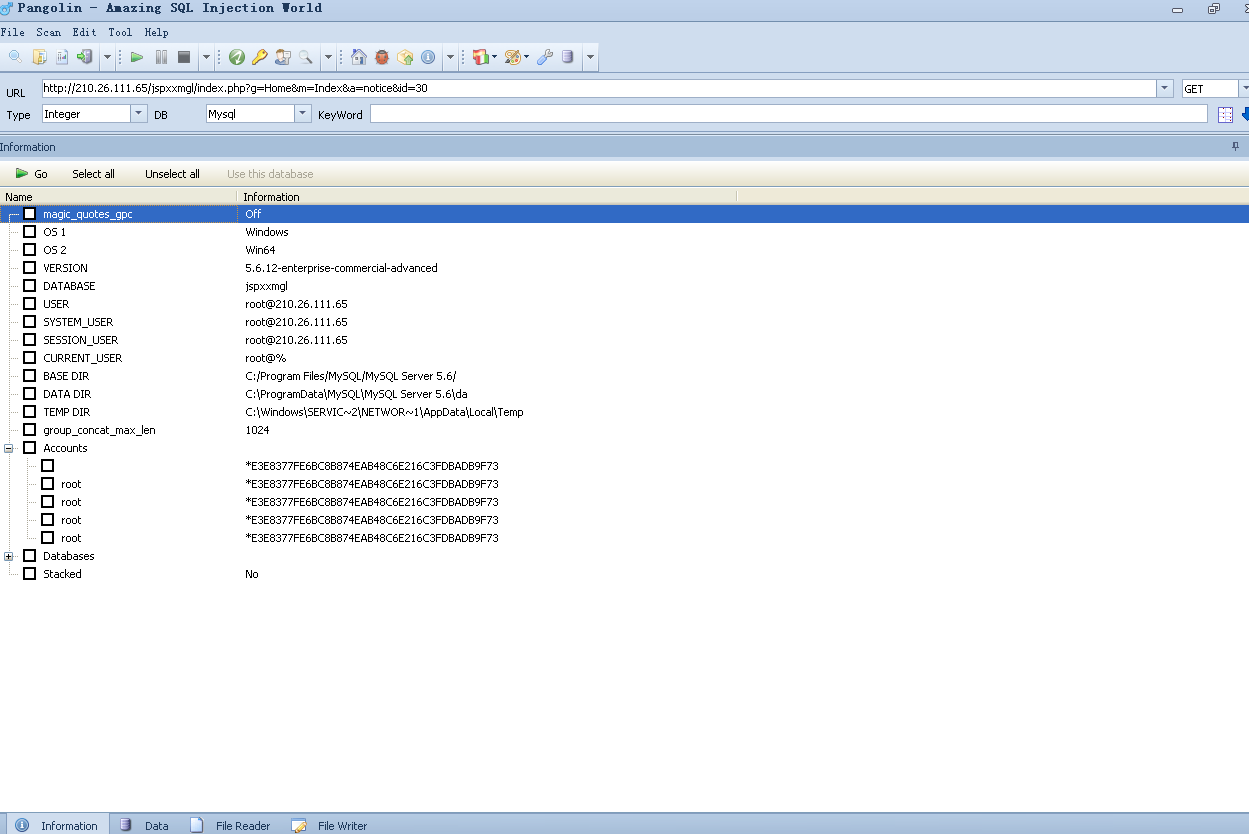Check the BASE DIR checkbox
The width and height of the screenshot is (1249, 834).
coord(29,376)
